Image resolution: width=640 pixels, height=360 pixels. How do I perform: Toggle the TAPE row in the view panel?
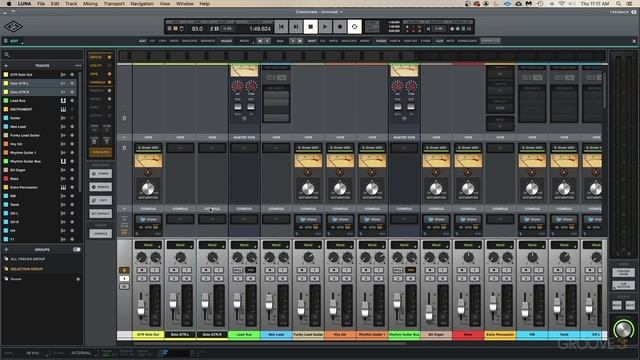tap(100, 74)
